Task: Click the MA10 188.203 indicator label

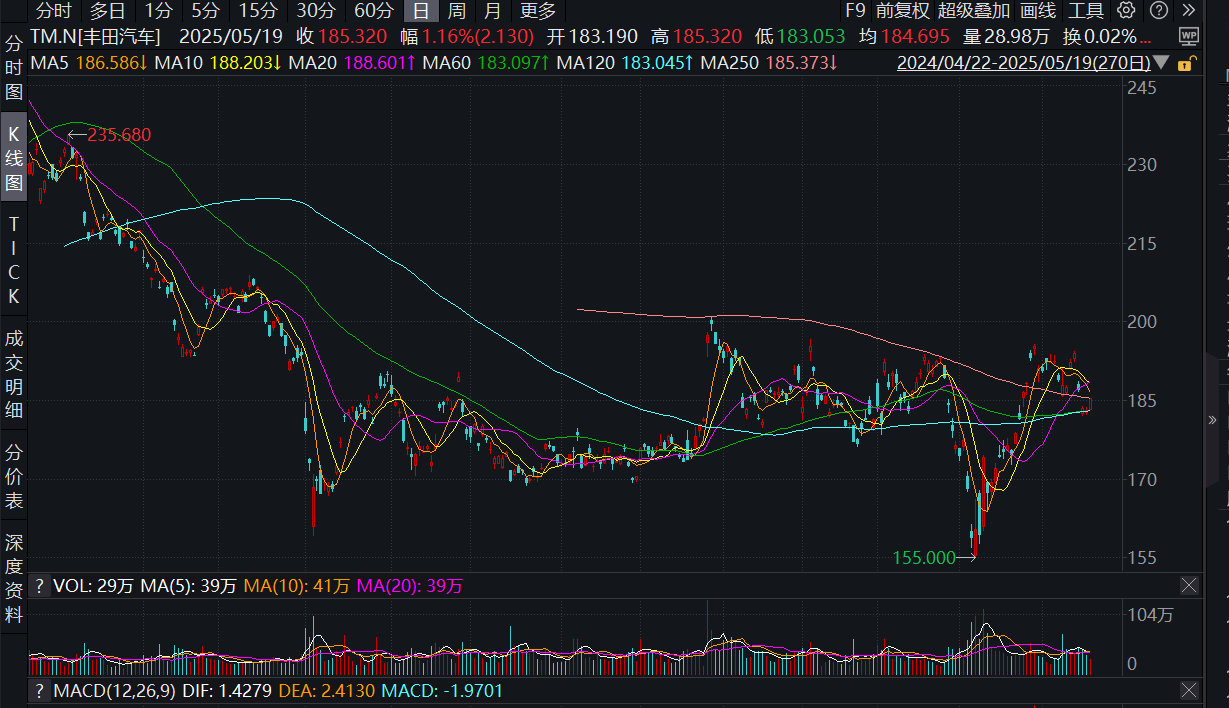Action: (217, 63)
